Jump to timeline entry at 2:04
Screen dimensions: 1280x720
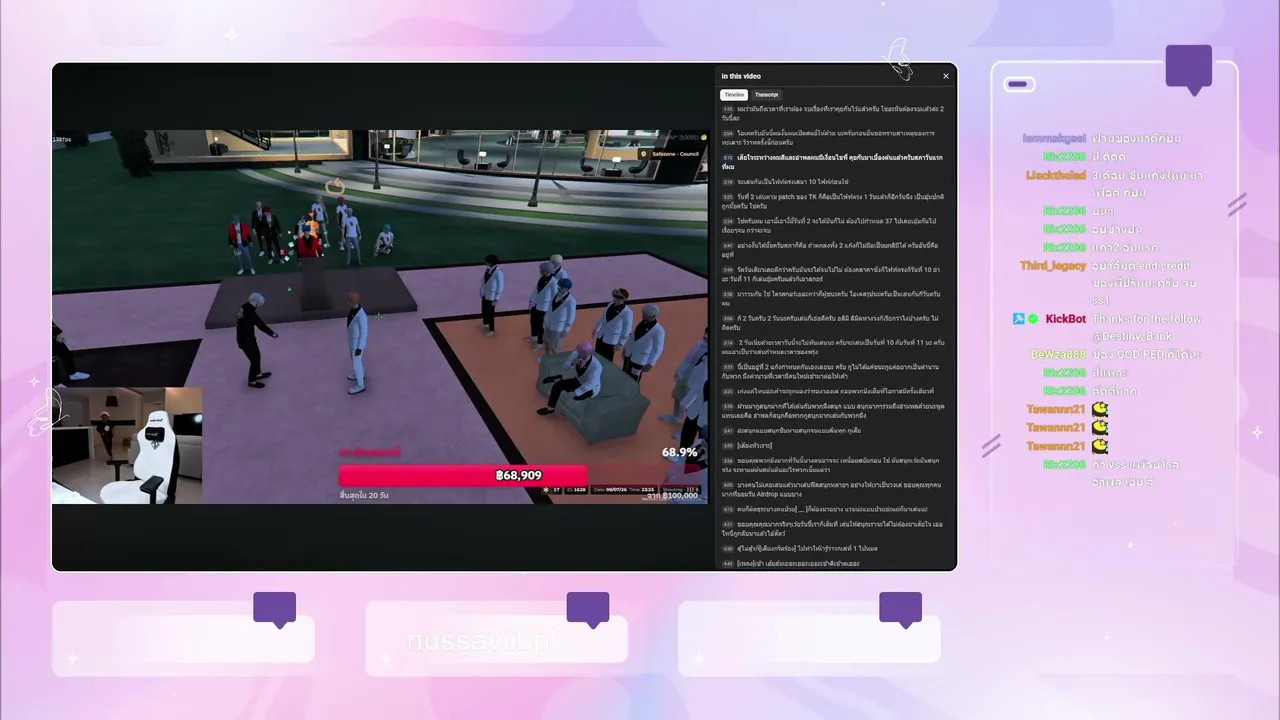click(x=833, y=137)
